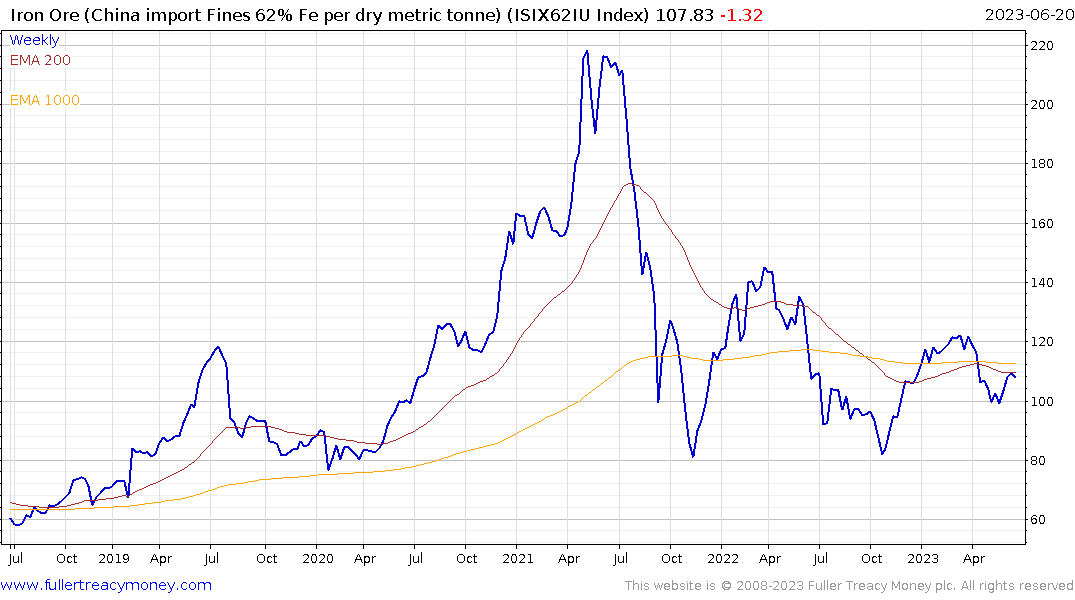The image size is (1075, 600).
Task: Click the Weekly legend label
Action: [34, 40]
